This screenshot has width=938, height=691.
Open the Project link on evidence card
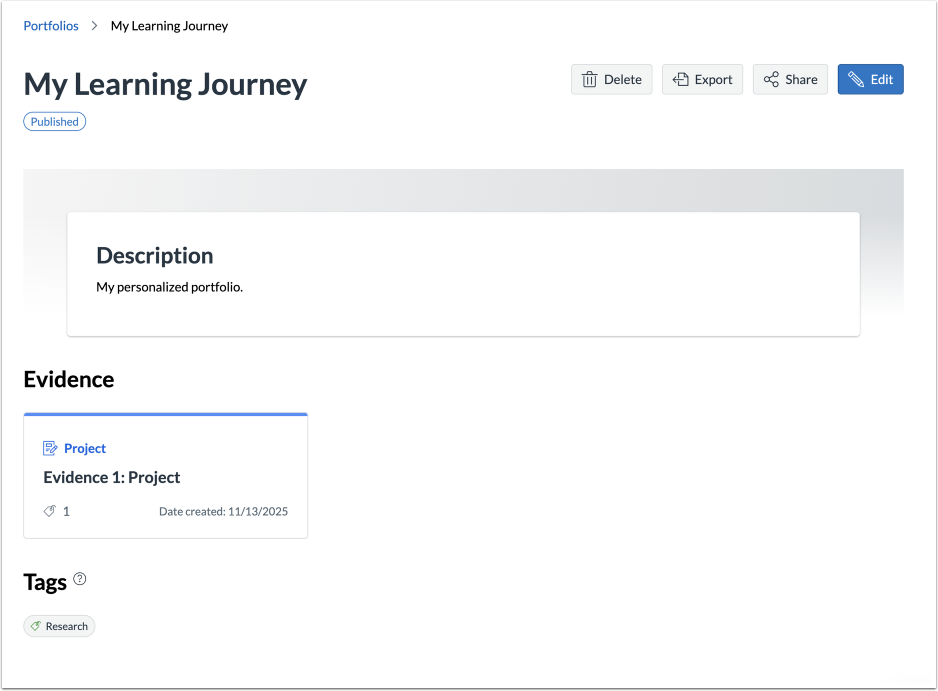[85, 448]
